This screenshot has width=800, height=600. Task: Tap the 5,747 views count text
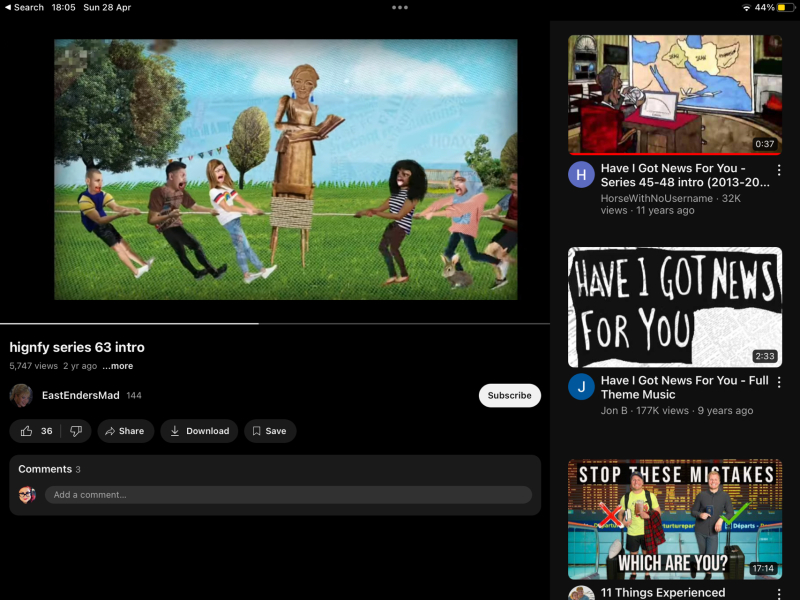click(33, 366)
